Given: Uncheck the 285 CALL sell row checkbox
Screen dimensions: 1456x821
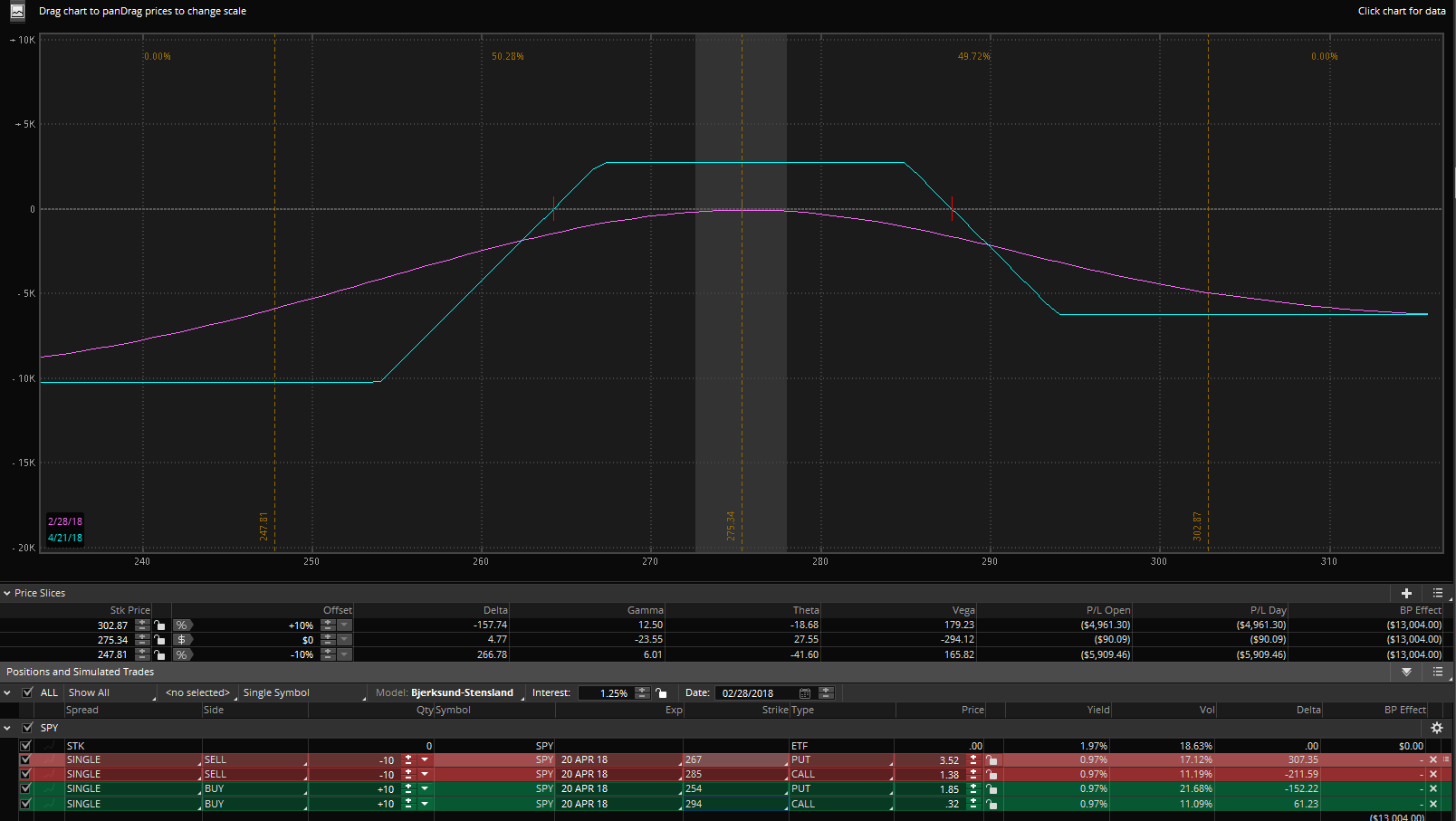Looking at the screenshot, I should click(25, 775).
